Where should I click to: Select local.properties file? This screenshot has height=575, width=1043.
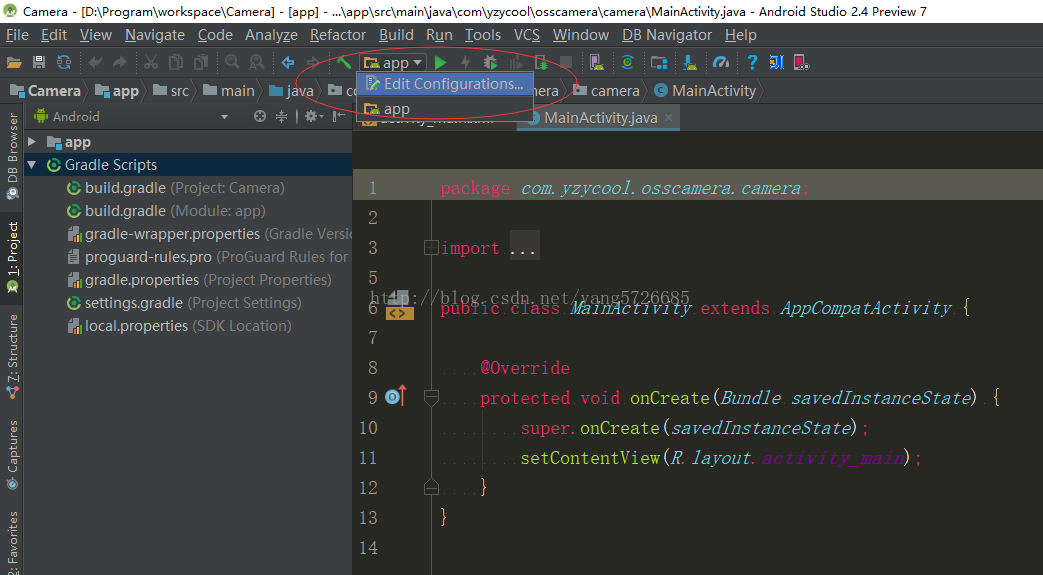pos(179,325)
